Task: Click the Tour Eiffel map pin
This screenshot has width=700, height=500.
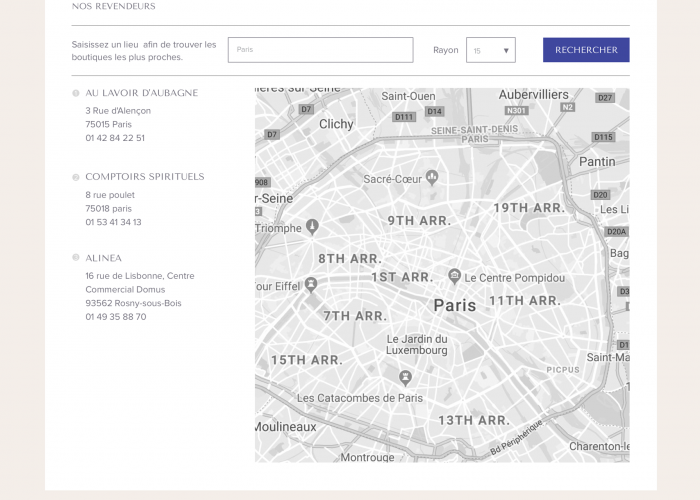Action: point(311,284)
